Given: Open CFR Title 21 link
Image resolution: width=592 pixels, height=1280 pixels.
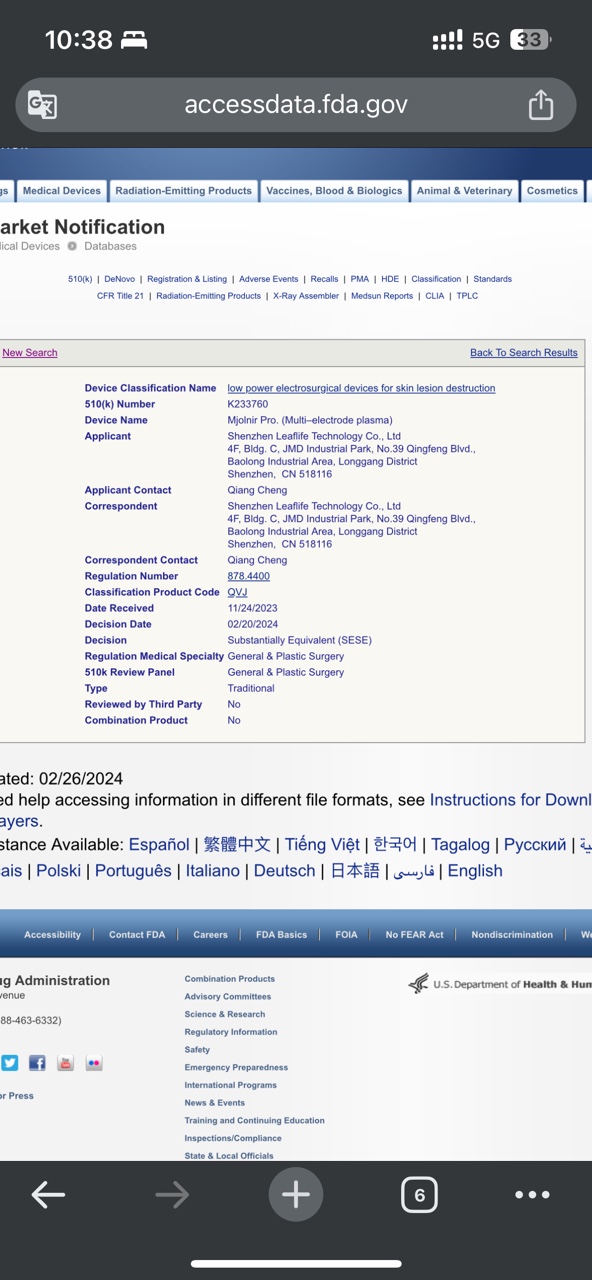Looking at the screenshot, I should 120,296.
